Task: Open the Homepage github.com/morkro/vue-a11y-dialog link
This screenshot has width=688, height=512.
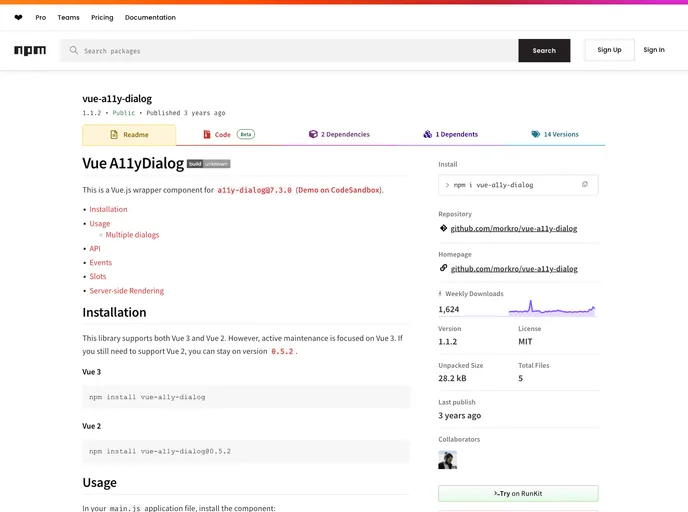Action: [x=514, y=269]
